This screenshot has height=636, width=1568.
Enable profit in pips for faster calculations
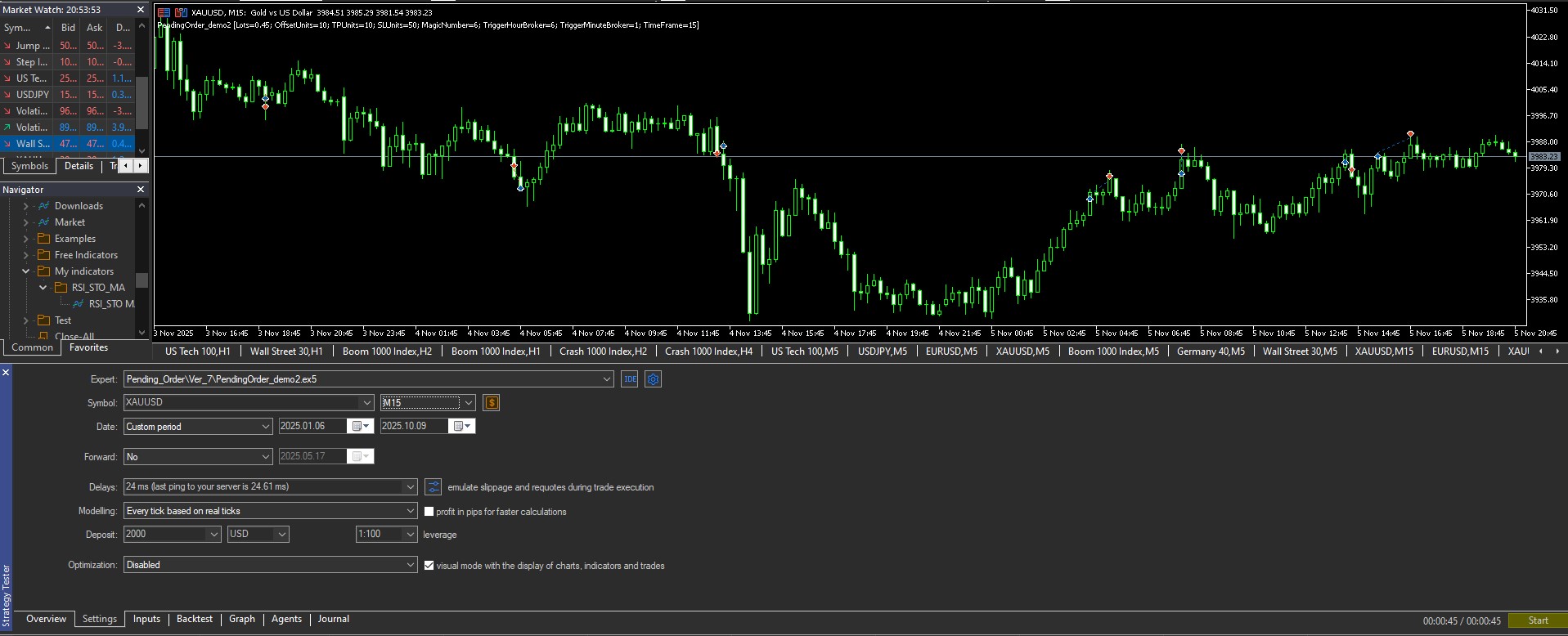coord(429,512)
